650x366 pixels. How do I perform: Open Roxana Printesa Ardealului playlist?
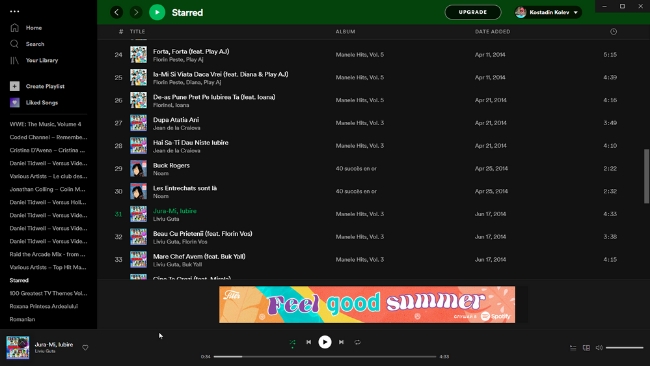(44, 306)
